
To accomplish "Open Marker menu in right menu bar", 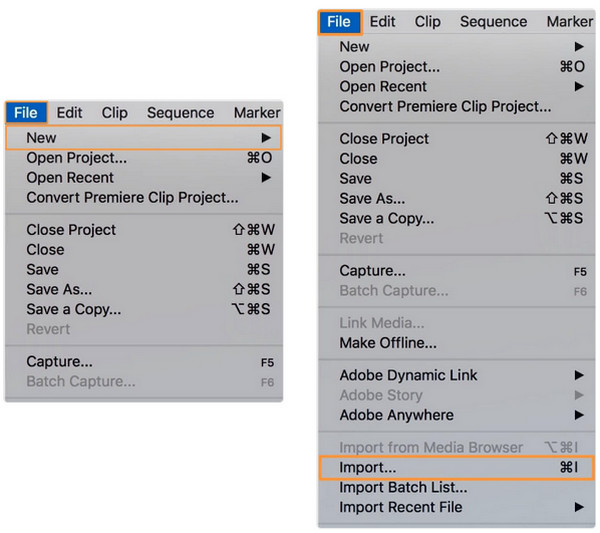I will [x=569, y=22].
